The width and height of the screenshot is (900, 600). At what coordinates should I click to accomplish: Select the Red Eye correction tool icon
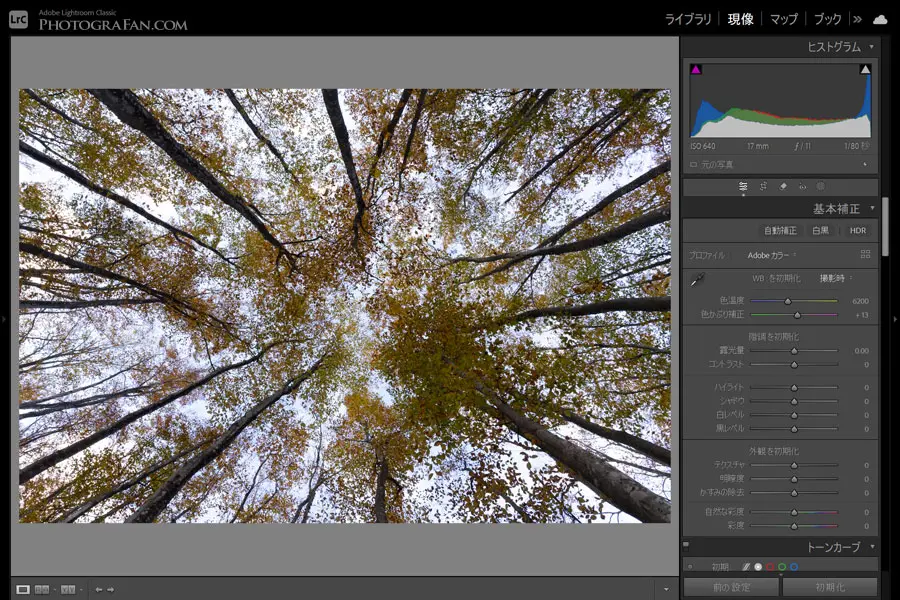pyautogui.click(x=802, y=187)
